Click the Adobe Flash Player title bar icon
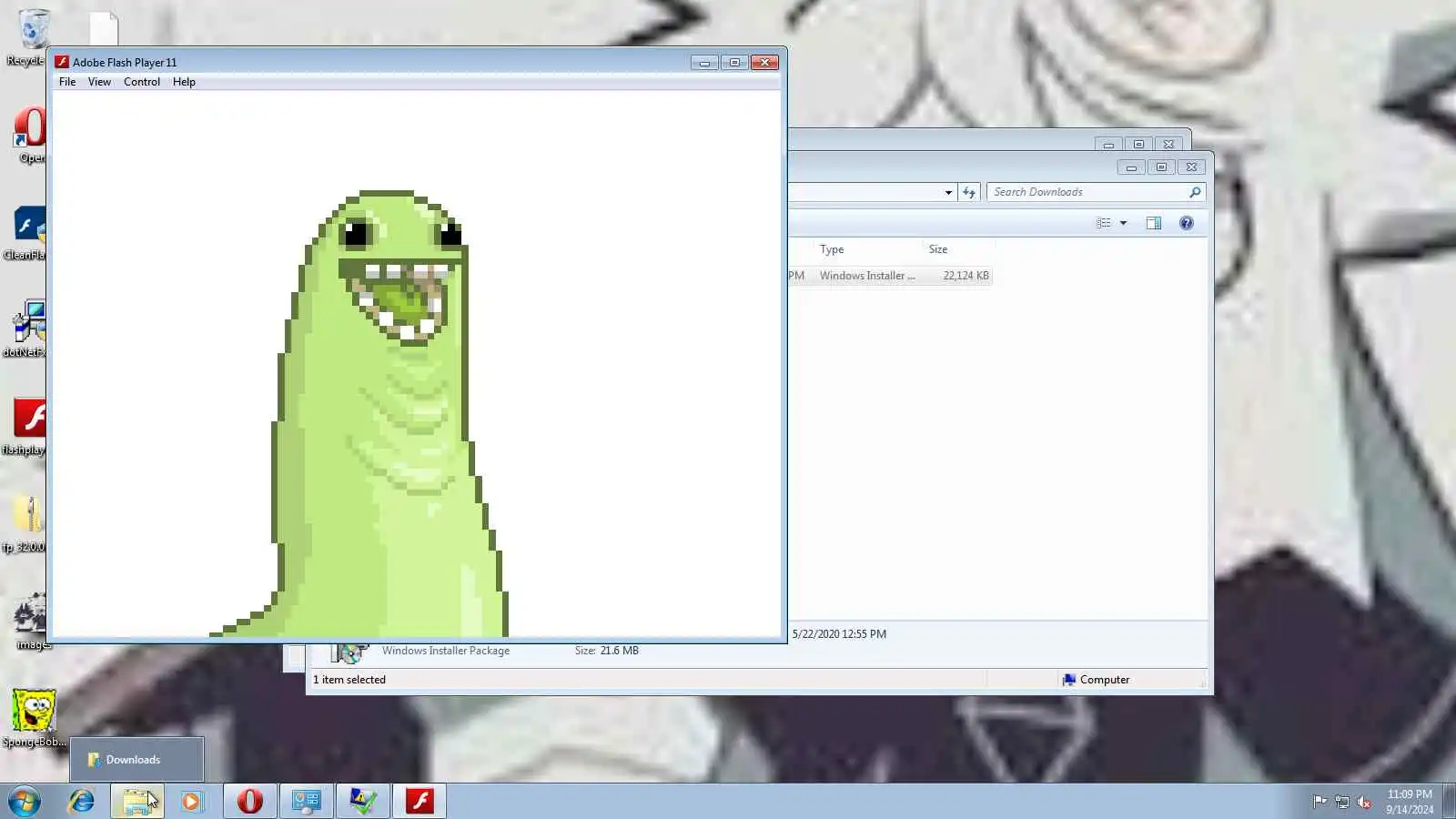This screenshot has width=1456, height=819. tap(62, 62)
